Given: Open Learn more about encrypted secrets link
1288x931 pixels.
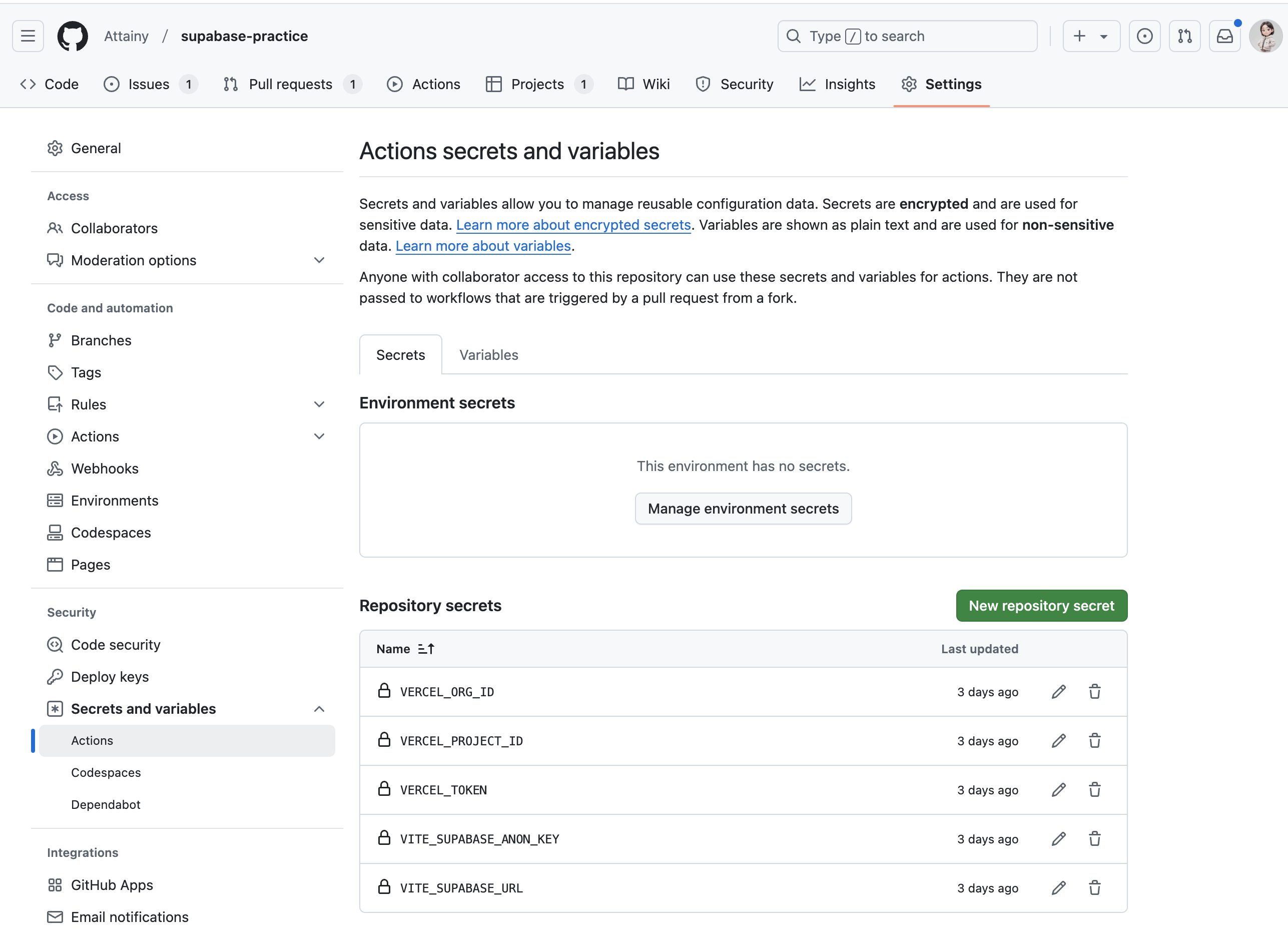Looking at the screenshot, I should point(573,225).
